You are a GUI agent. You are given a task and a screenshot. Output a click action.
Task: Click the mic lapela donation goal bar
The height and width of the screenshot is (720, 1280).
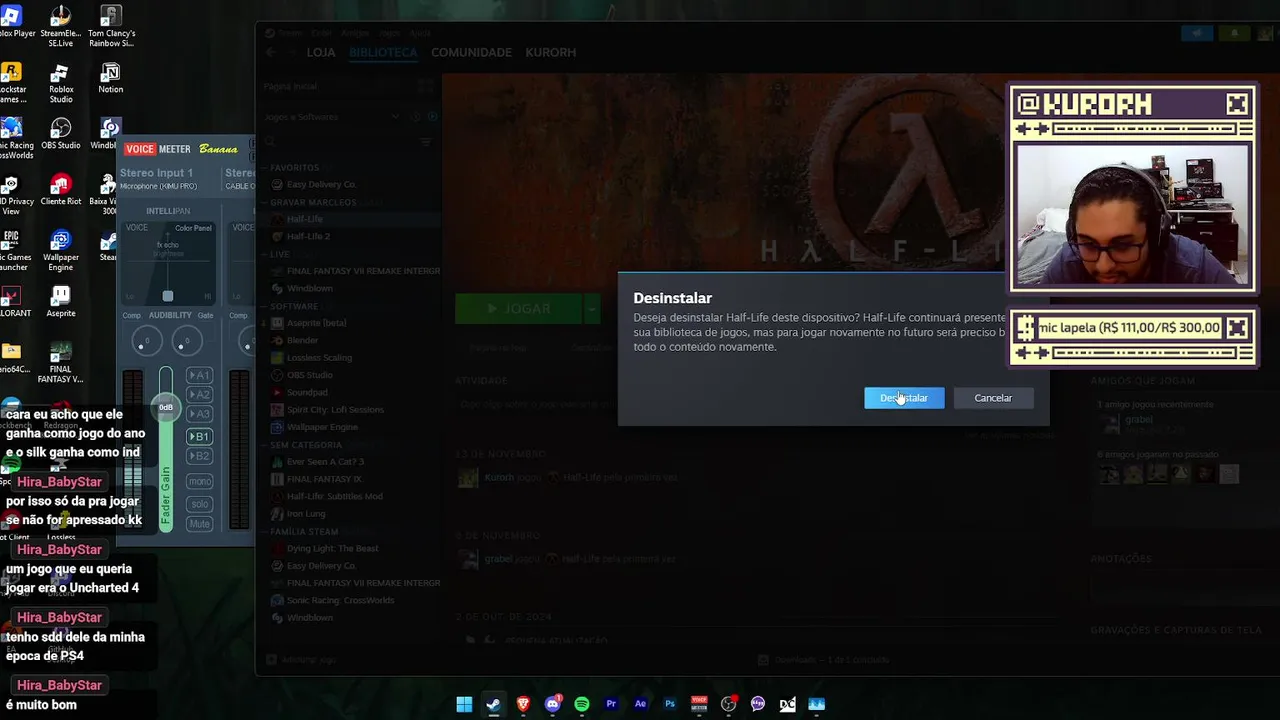click(1129, 327)
